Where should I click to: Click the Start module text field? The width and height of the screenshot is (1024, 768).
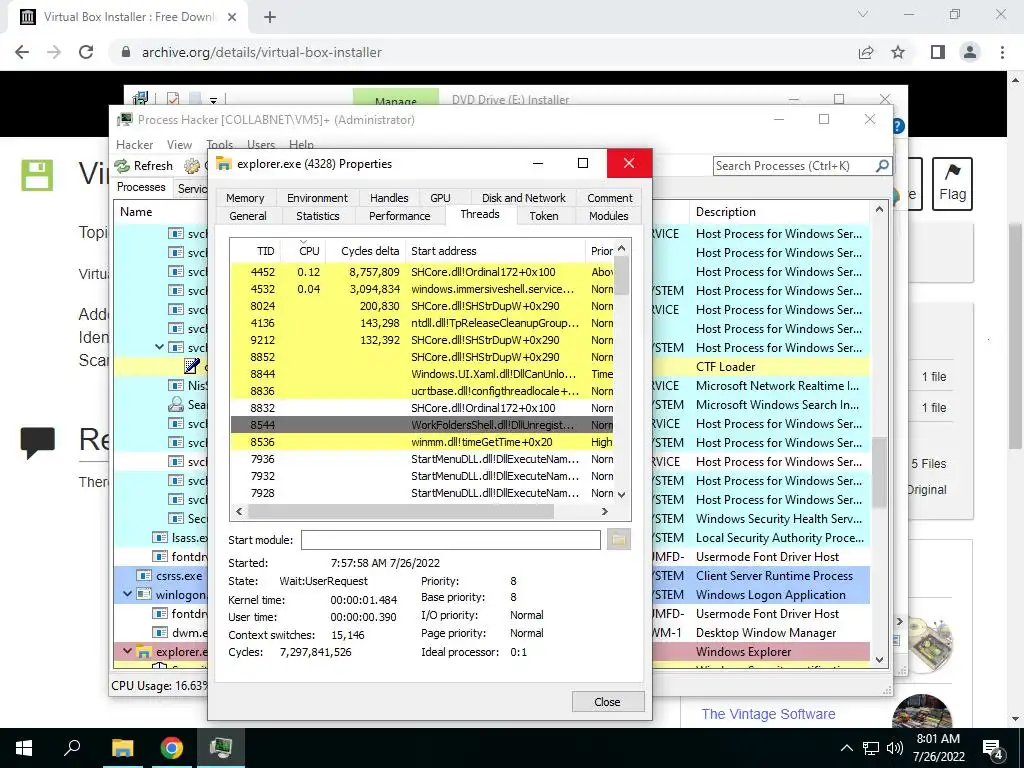[451, 539]
